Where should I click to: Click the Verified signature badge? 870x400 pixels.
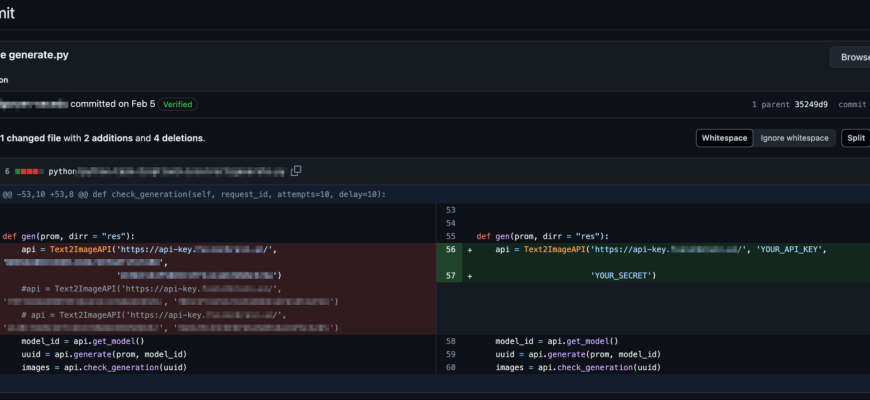178,104
